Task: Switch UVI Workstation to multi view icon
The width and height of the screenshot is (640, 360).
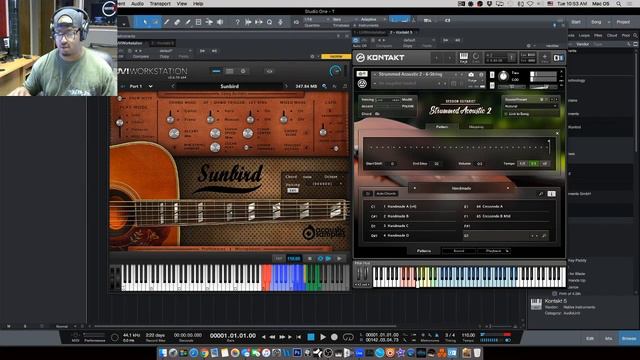Action: [230, 71]
